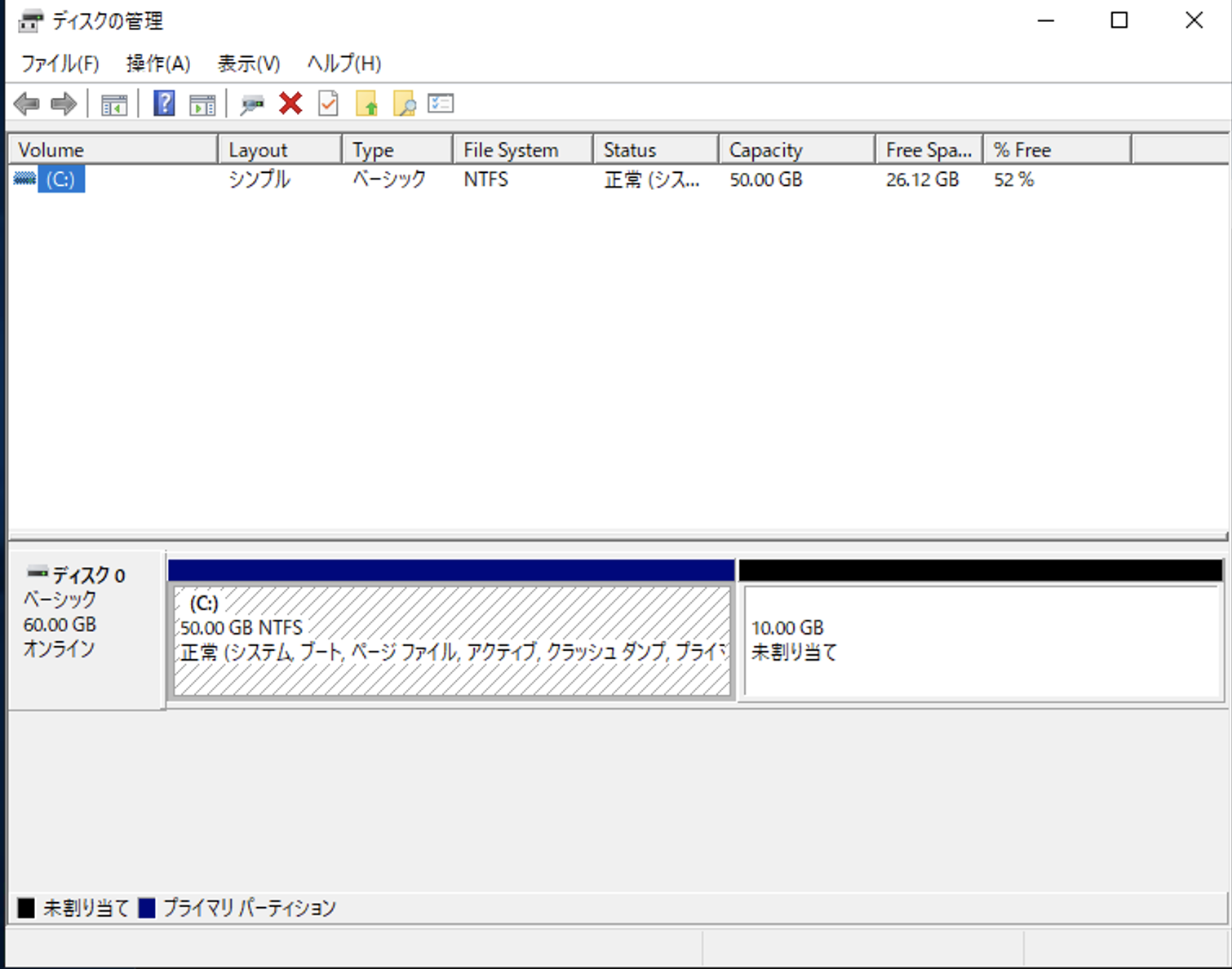Open the 操作 menu
The height and width of the screenshot is (969, 1232).
tap(158, 64)
